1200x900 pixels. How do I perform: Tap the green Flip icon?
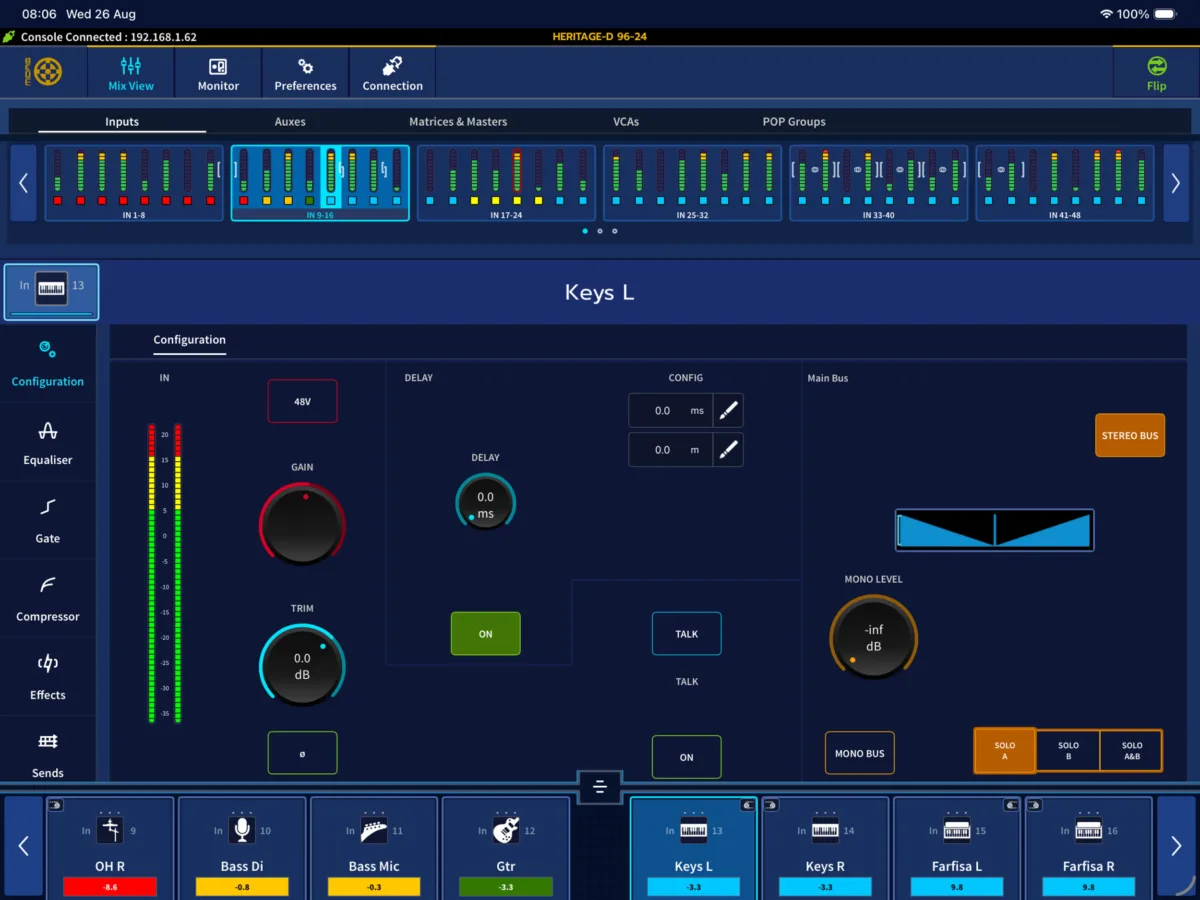click(1156, 67)
